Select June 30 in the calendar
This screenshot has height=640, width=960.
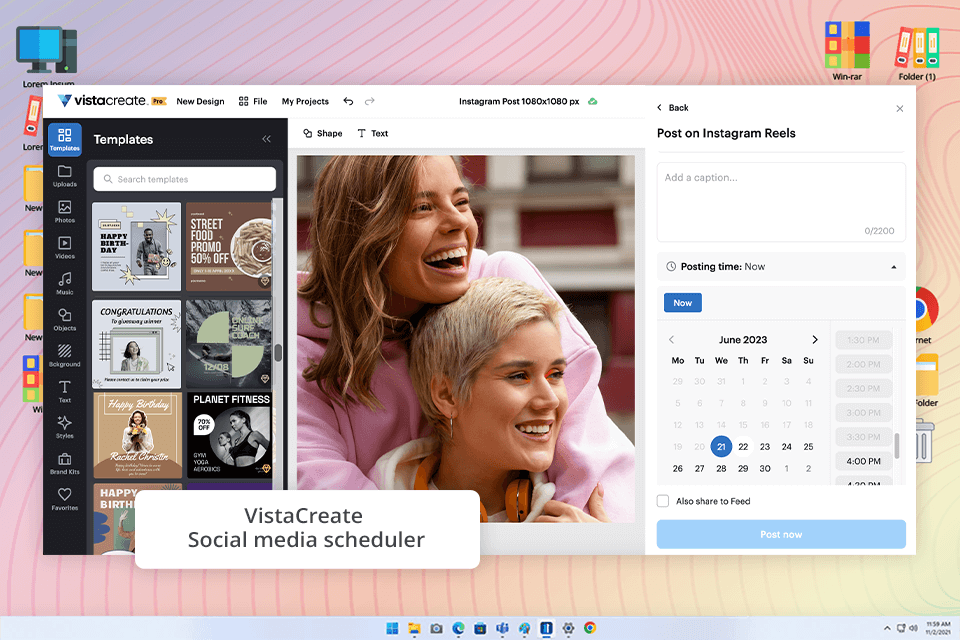coord(765,468)
